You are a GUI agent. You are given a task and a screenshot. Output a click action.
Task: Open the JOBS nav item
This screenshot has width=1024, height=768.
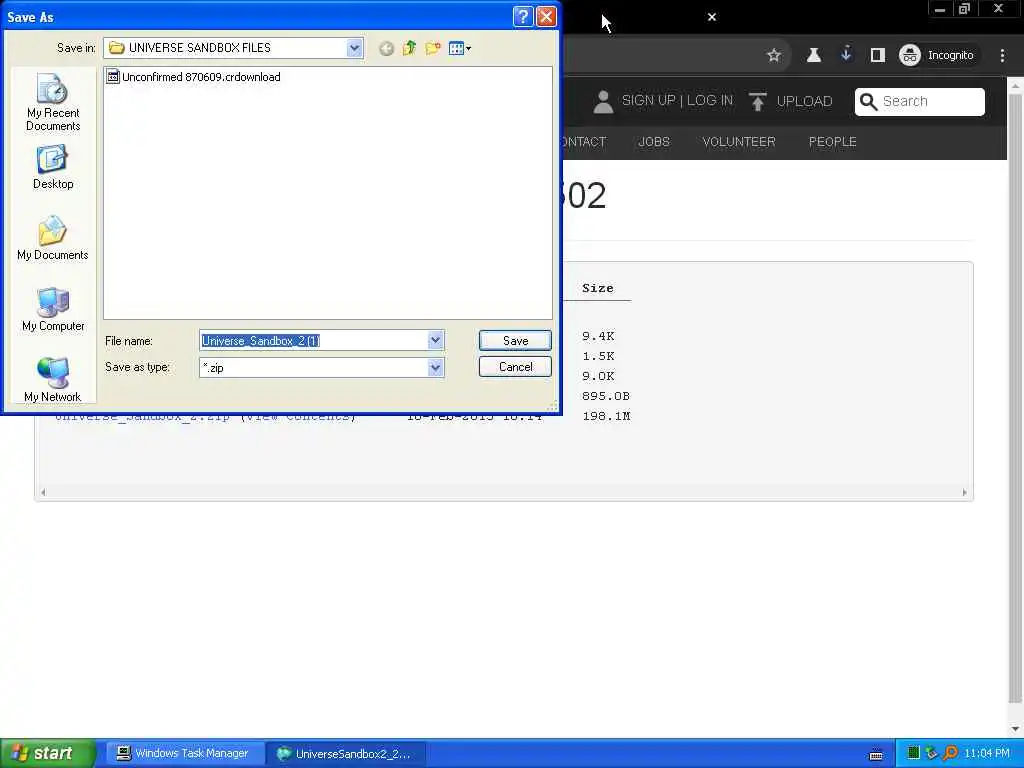654,142
